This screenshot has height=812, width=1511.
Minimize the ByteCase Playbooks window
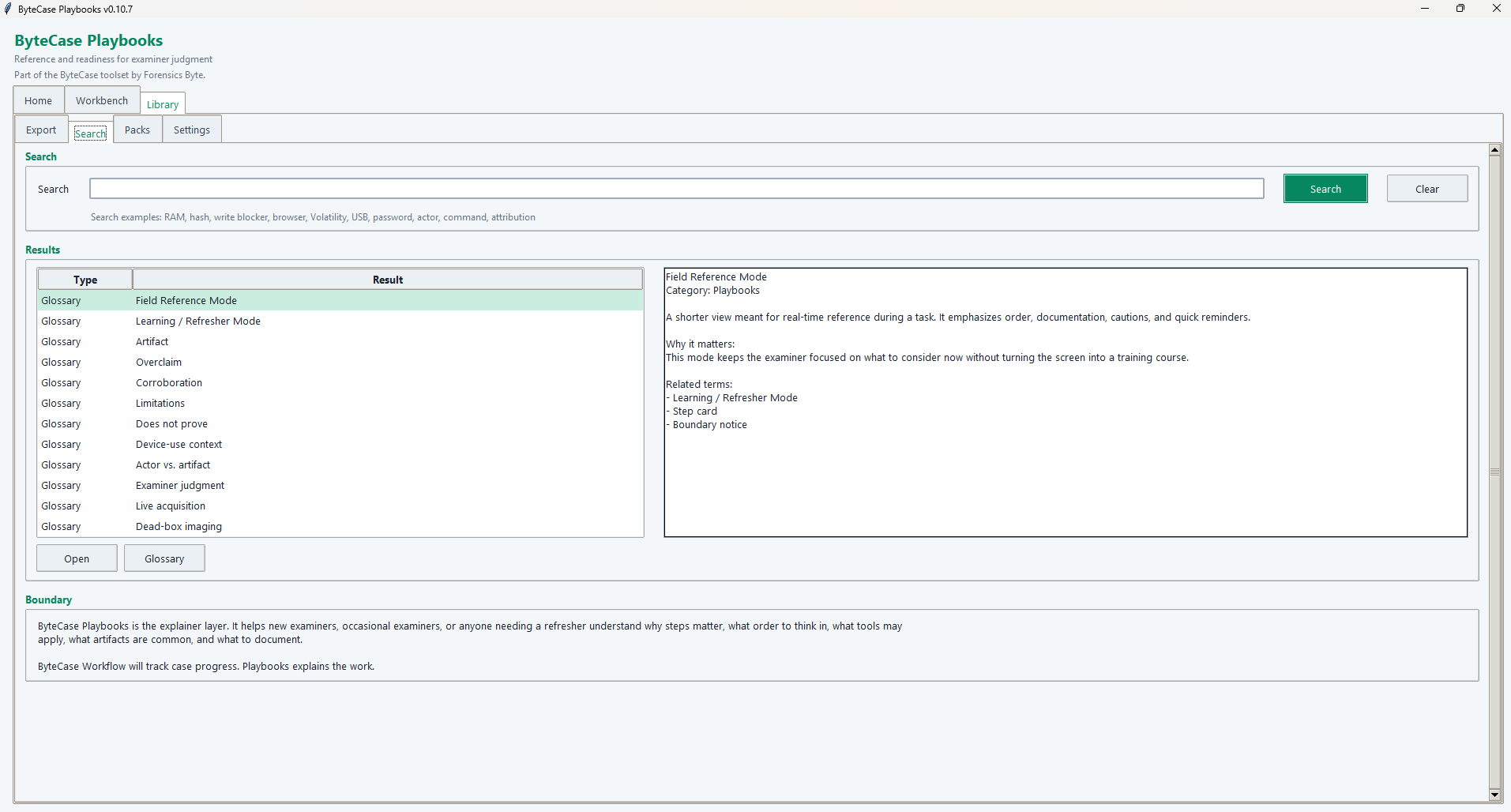[1425, 9]
